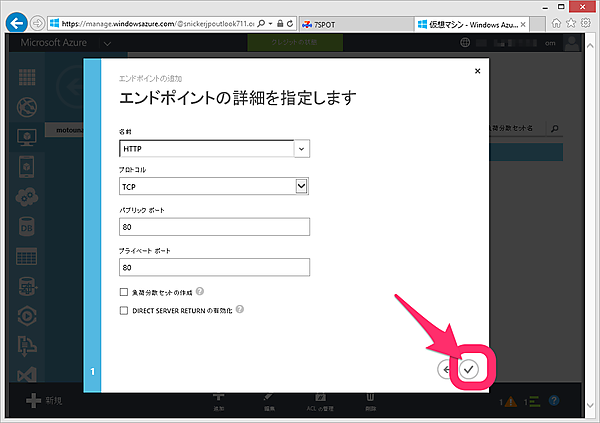Screen dimensions: 600x423
Task: Expand the protocol dropdown showing TCP
Action: coord(301,186)
